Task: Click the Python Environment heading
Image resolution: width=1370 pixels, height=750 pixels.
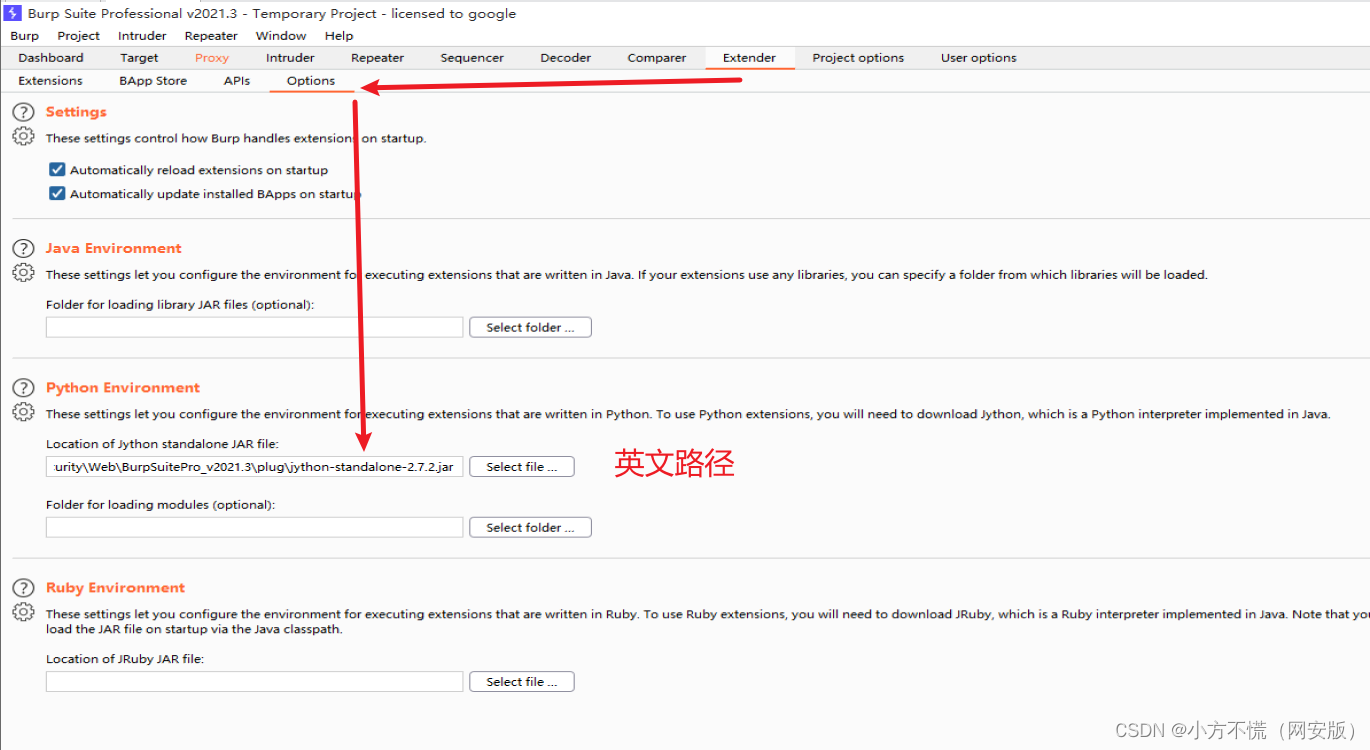Action: coord(123,388)
